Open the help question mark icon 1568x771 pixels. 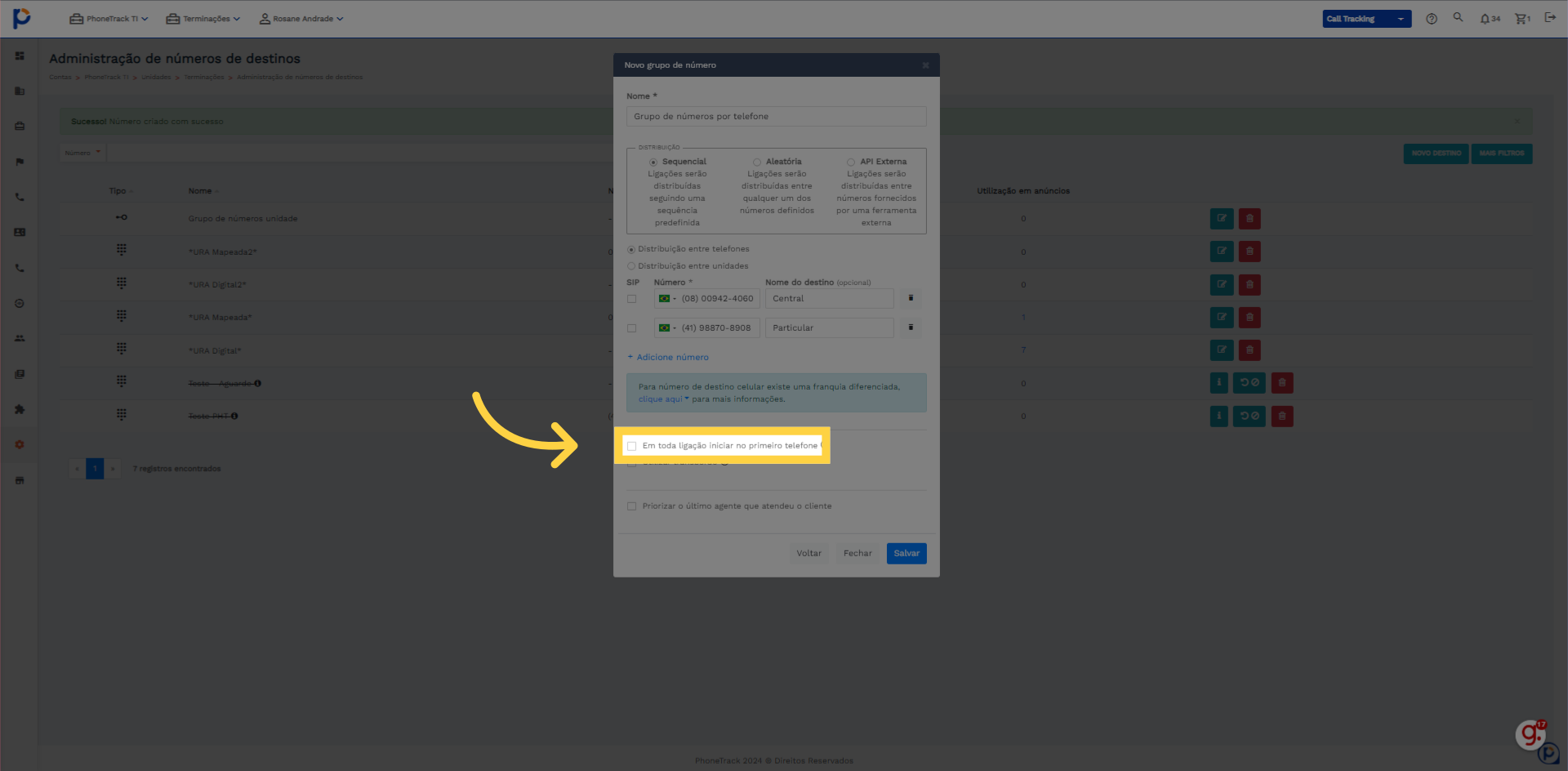point(1432,19)
